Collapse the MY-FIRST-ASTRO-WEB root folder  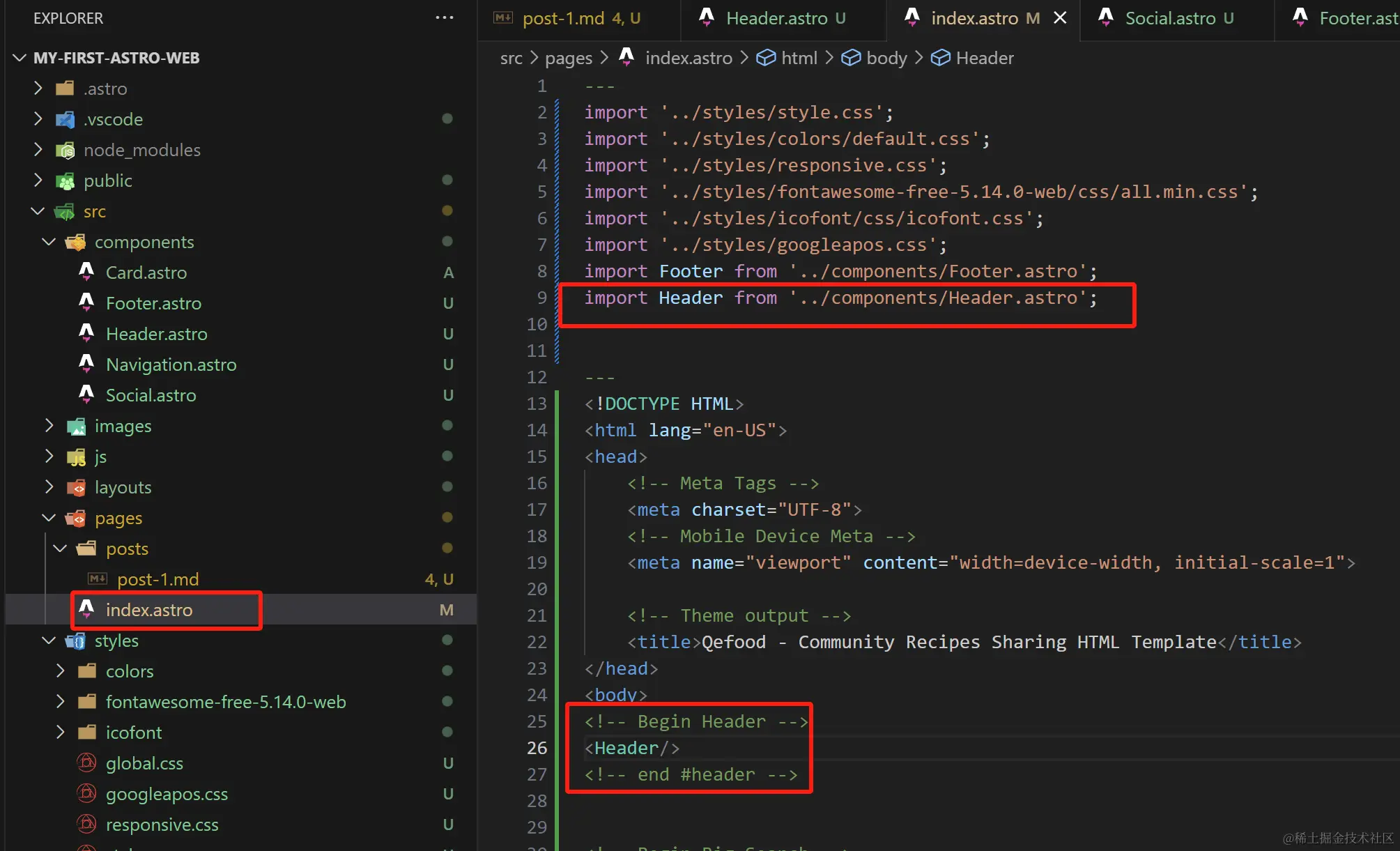point(20,58)
